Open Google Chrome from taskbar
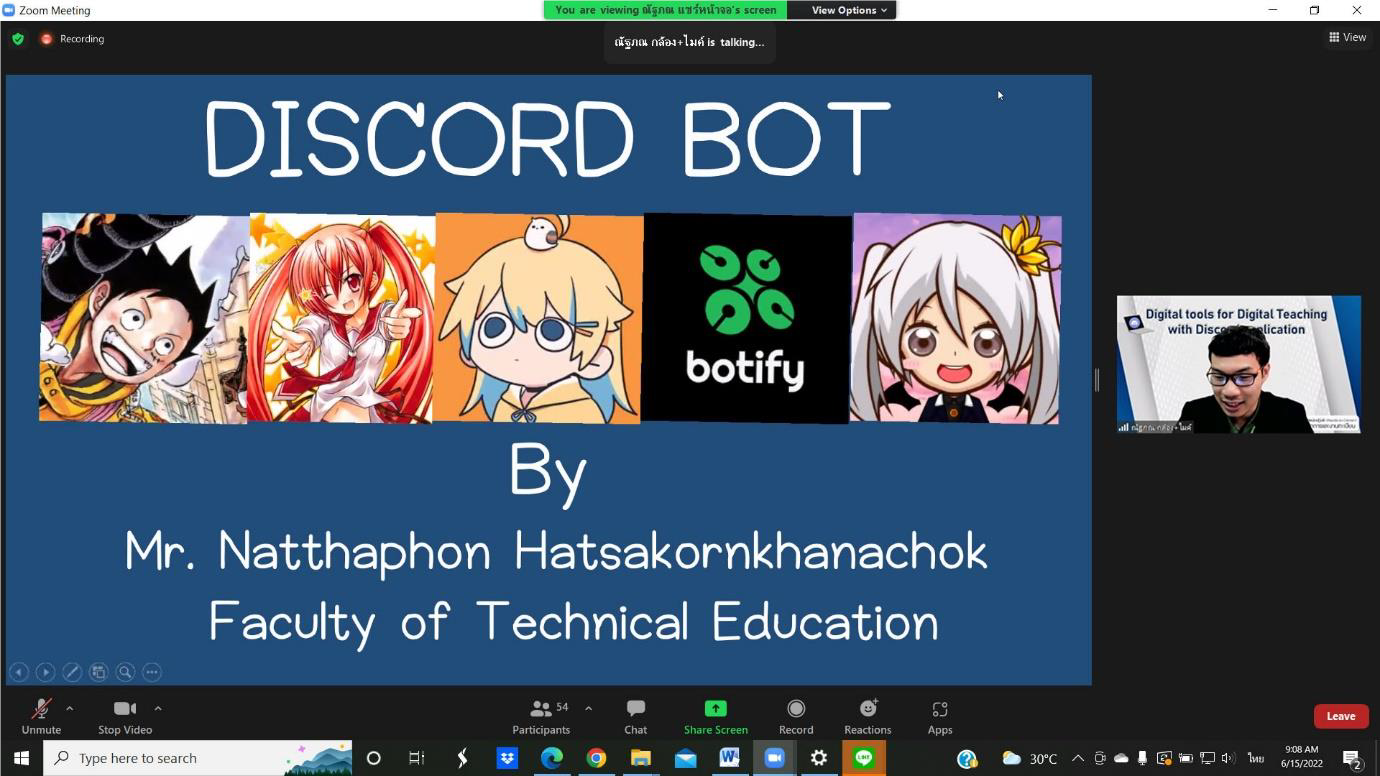This screenshot has height=776, width=1380. 596,758
